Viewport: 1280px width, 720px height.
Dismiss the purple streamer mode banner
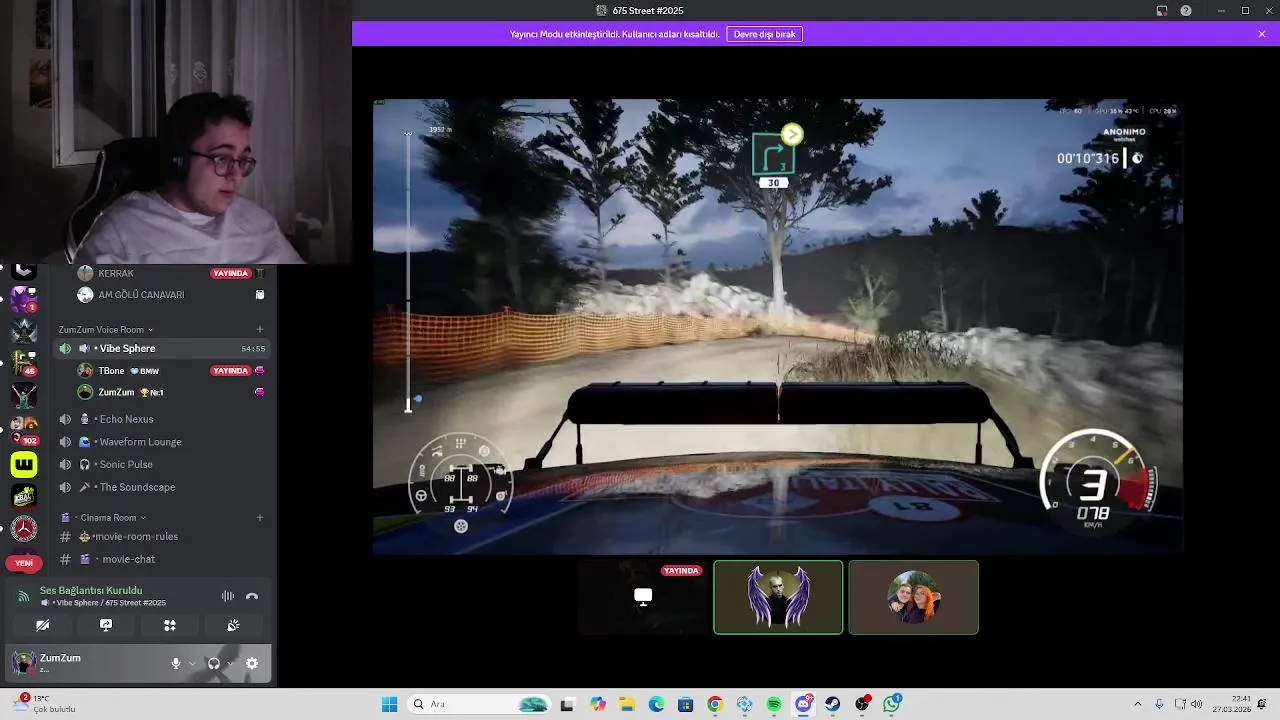tap(1262, 34)
